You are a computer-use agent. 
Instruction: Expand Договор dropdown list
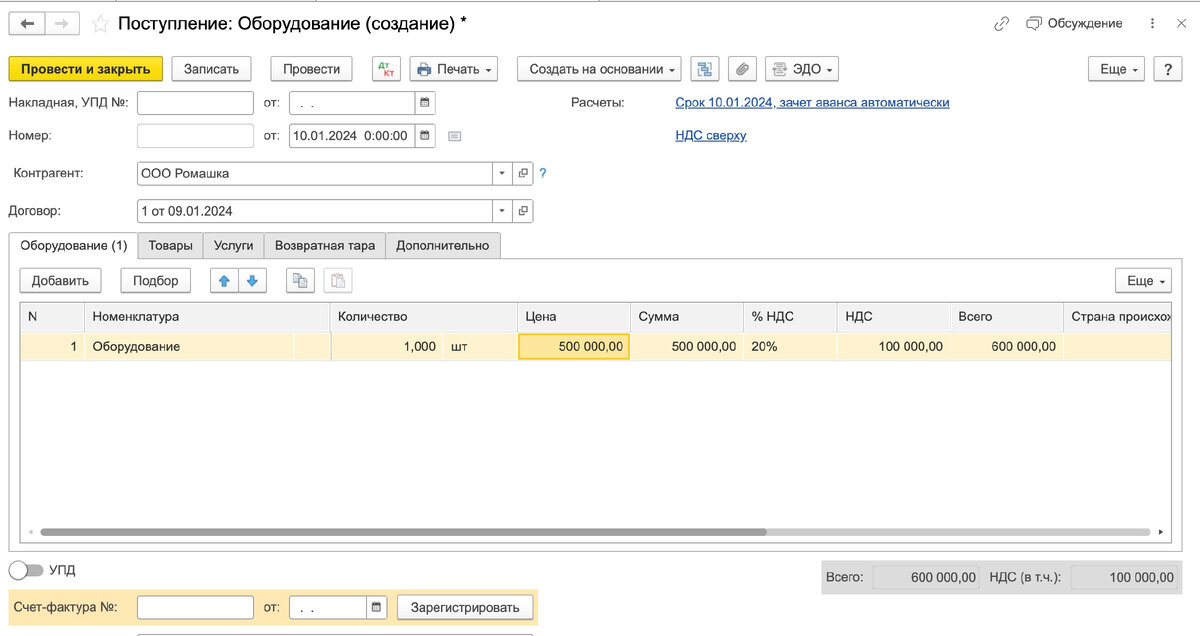[502, 211]
